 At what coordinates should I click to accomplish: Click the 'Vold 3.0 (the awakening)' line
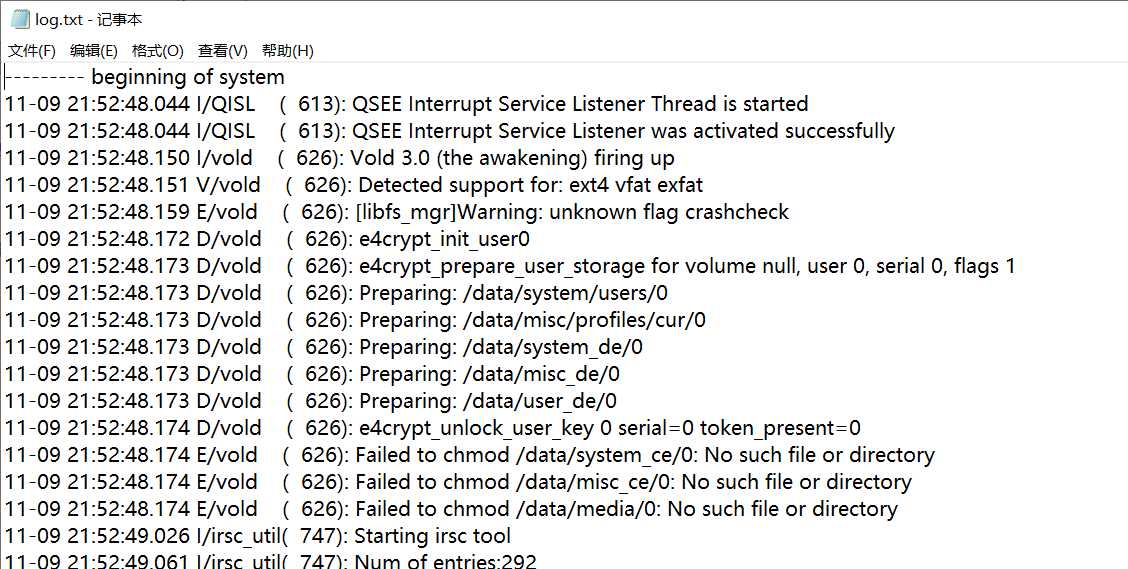click(x=340, y=158)
